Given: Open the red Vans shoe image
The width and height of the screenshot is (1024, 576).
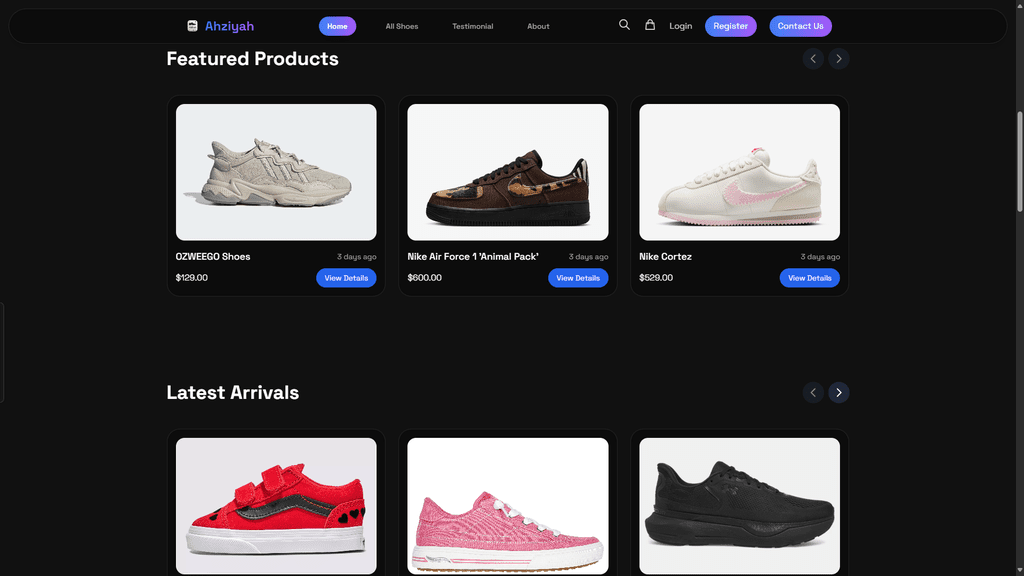Looking at the screenshot, I should click(276, 506).
